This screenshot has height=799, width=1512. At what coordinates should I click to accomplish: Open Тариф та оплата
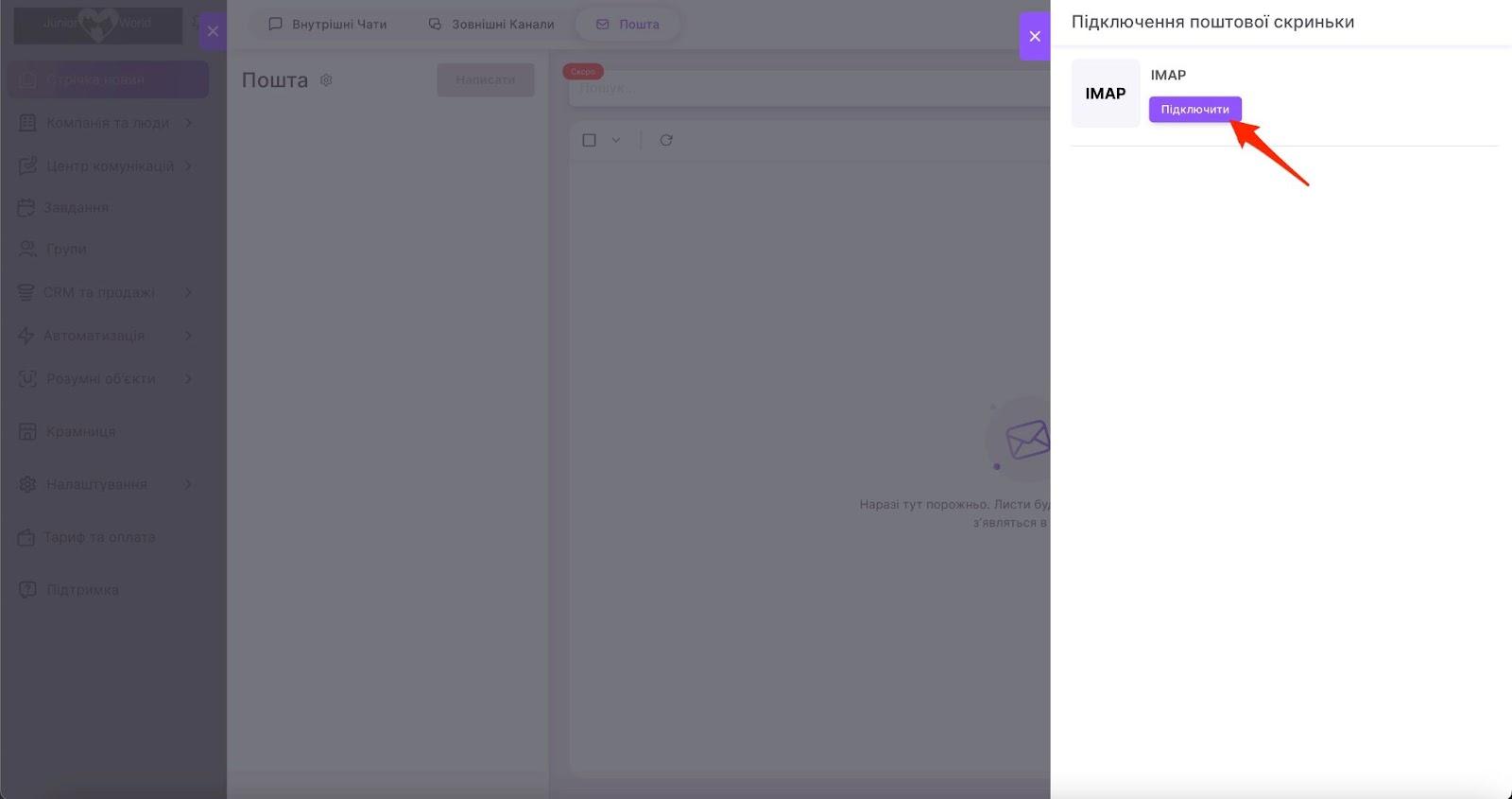pyautogui.click(x=108, y=537)
